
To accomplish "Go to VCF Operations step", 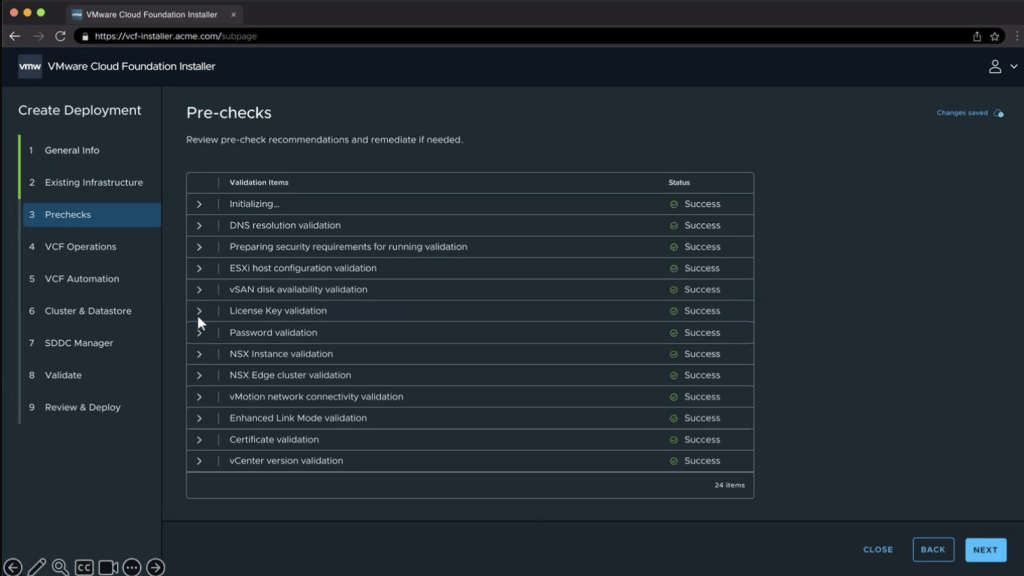I will 80,247.
